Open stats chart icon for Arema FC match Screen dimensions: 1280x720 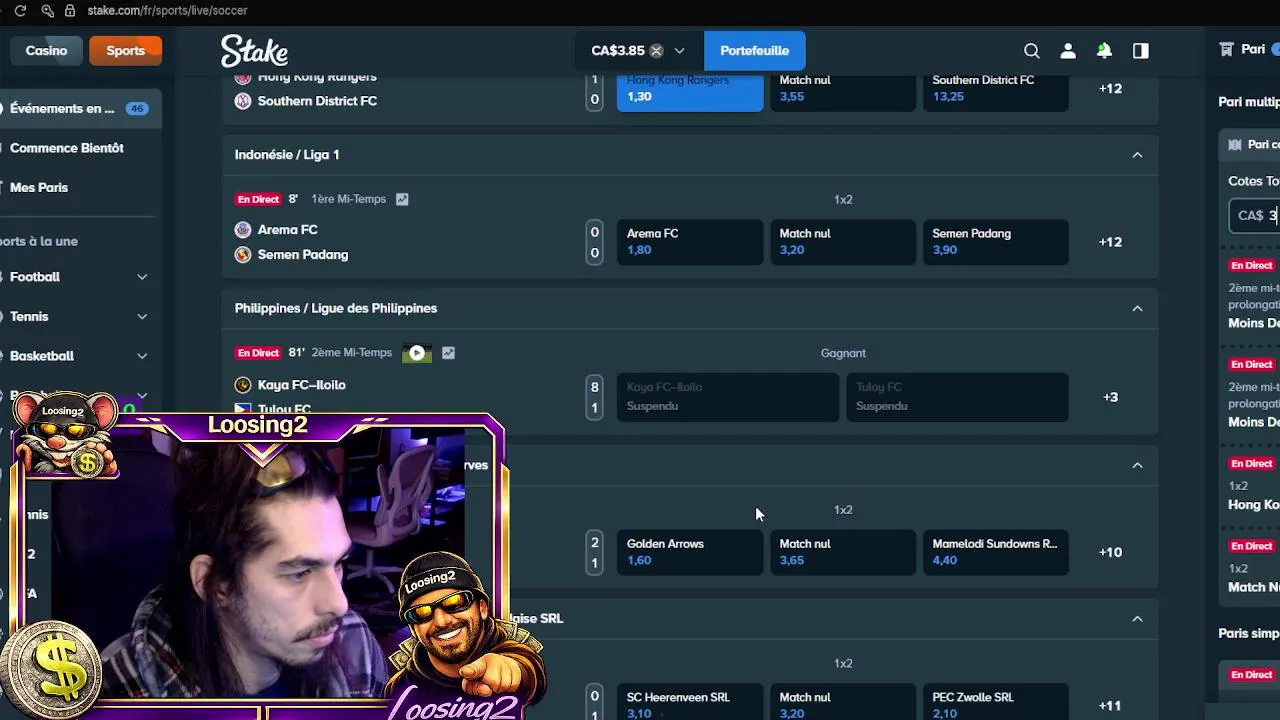(402, 199)
